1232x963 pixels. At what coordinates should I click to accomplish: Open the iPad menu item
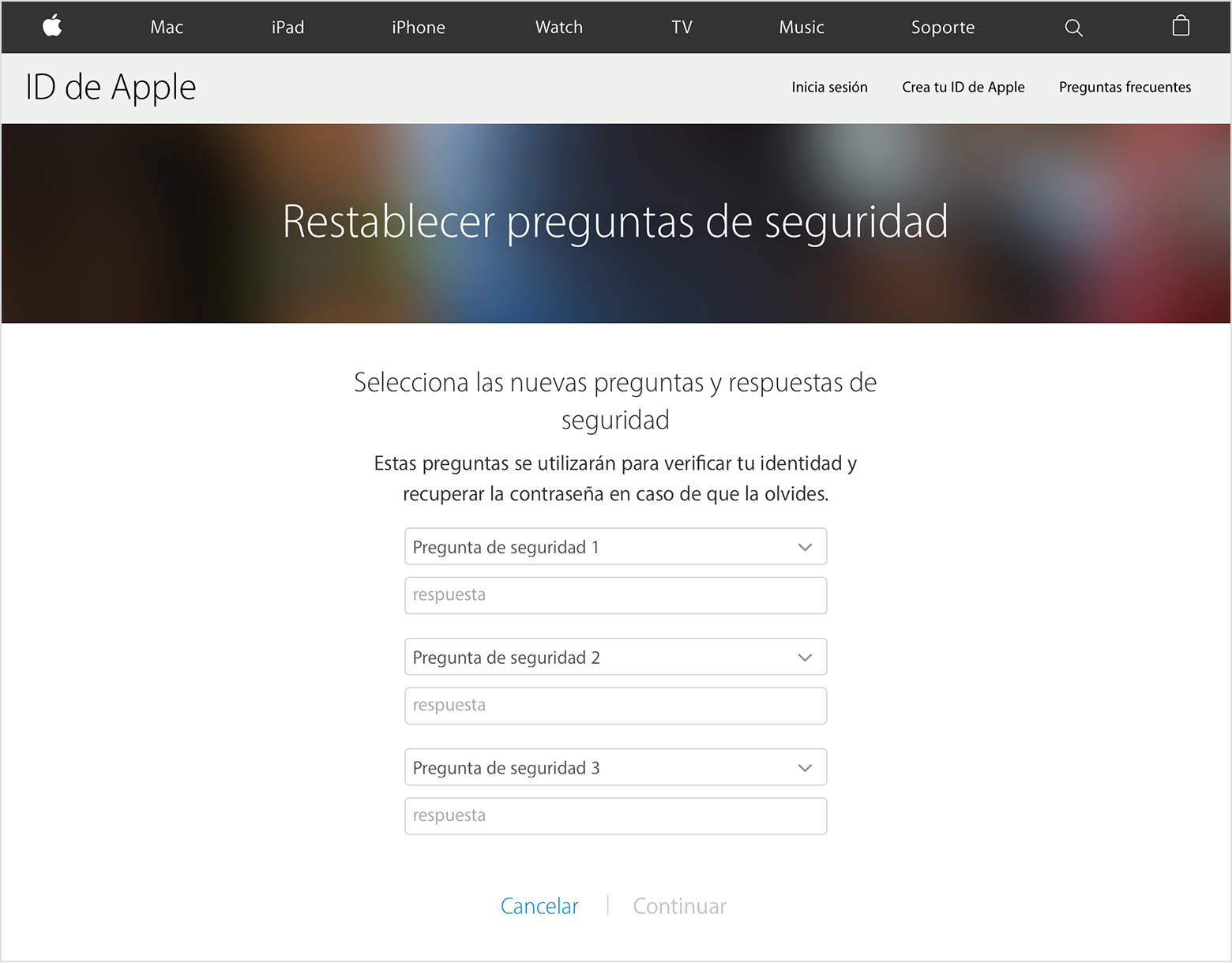tap(287, 28)
